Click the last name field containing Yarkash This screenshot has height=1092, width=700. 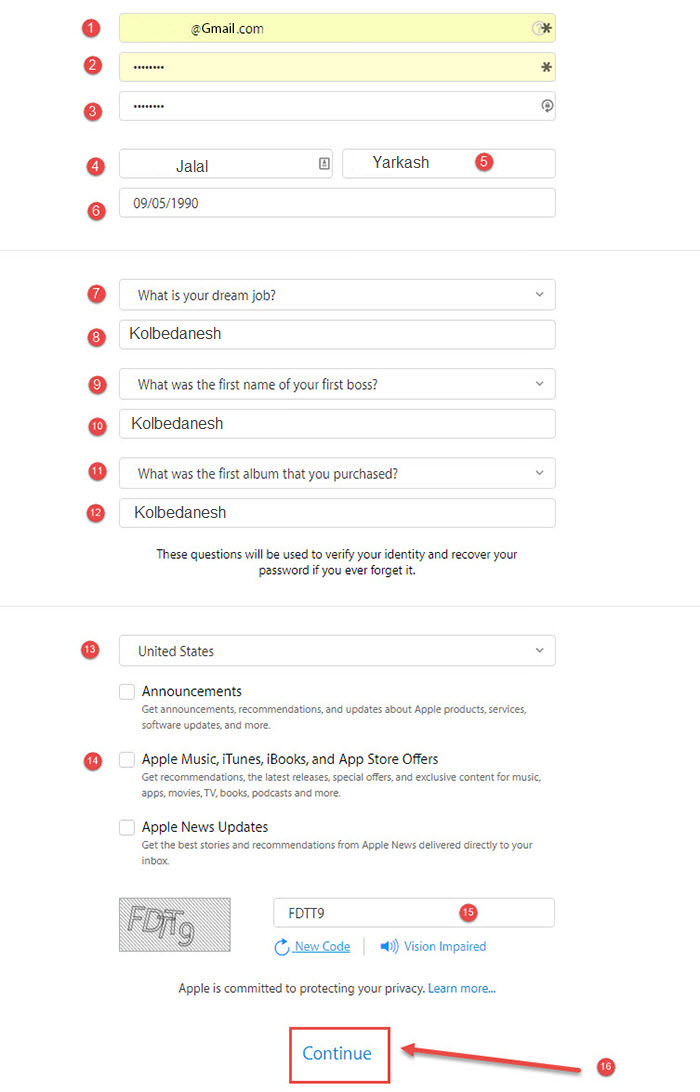coord(448,164)
